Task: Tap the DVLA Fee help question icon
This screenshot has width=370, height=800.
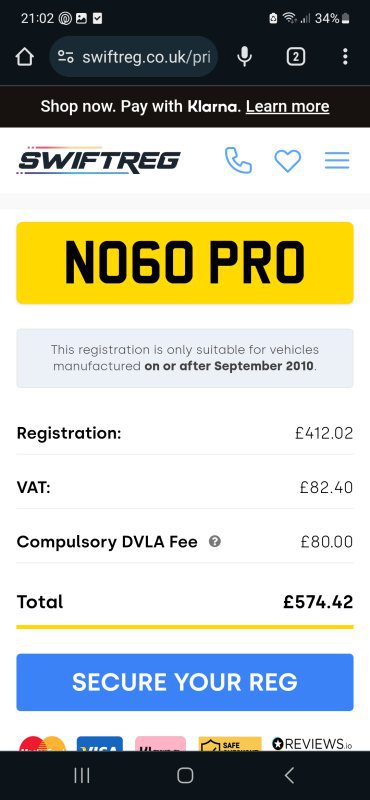Action: 215,541
